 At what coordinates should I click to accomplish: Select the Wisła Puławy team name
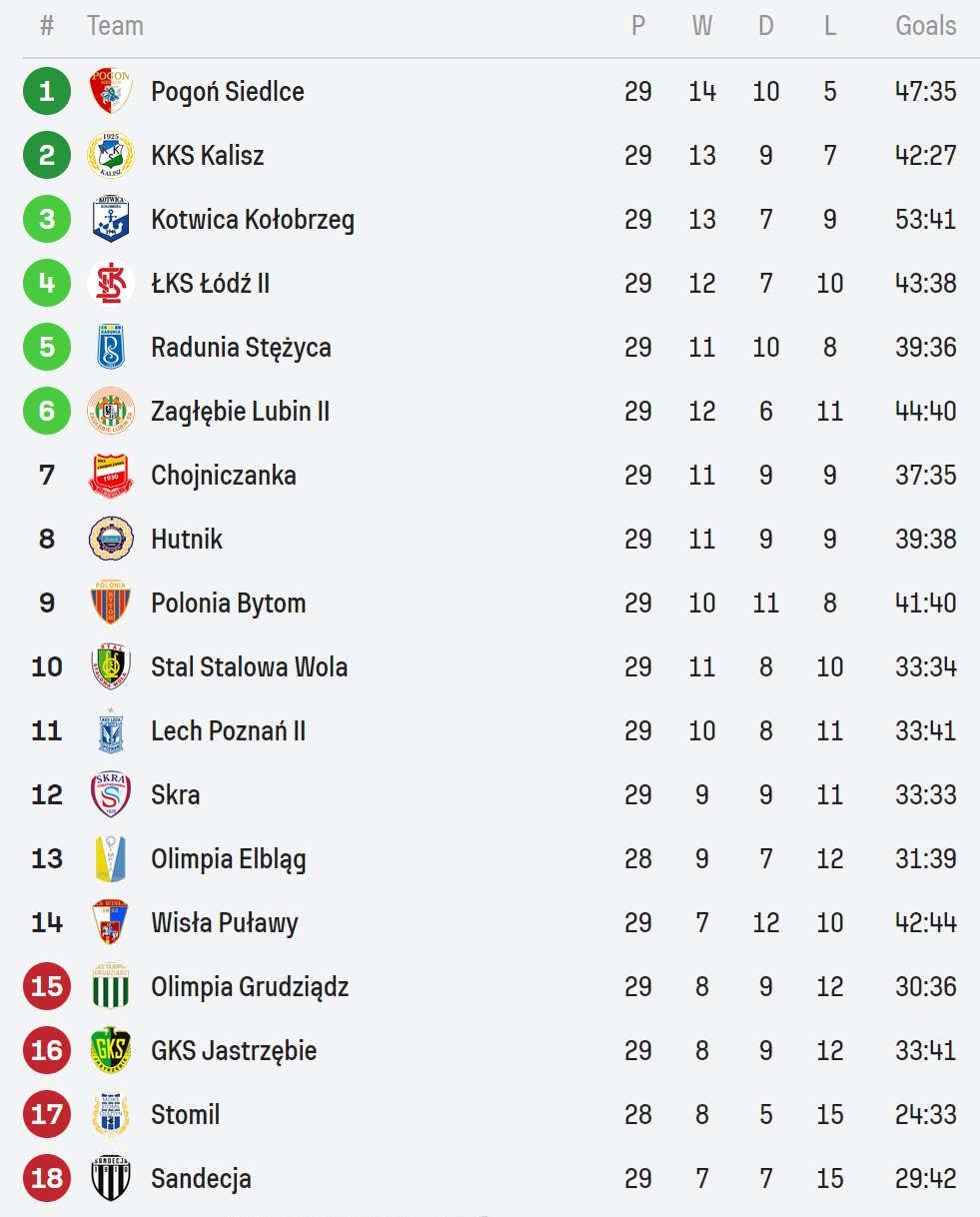pyautogui.click(x=224, y=922)
